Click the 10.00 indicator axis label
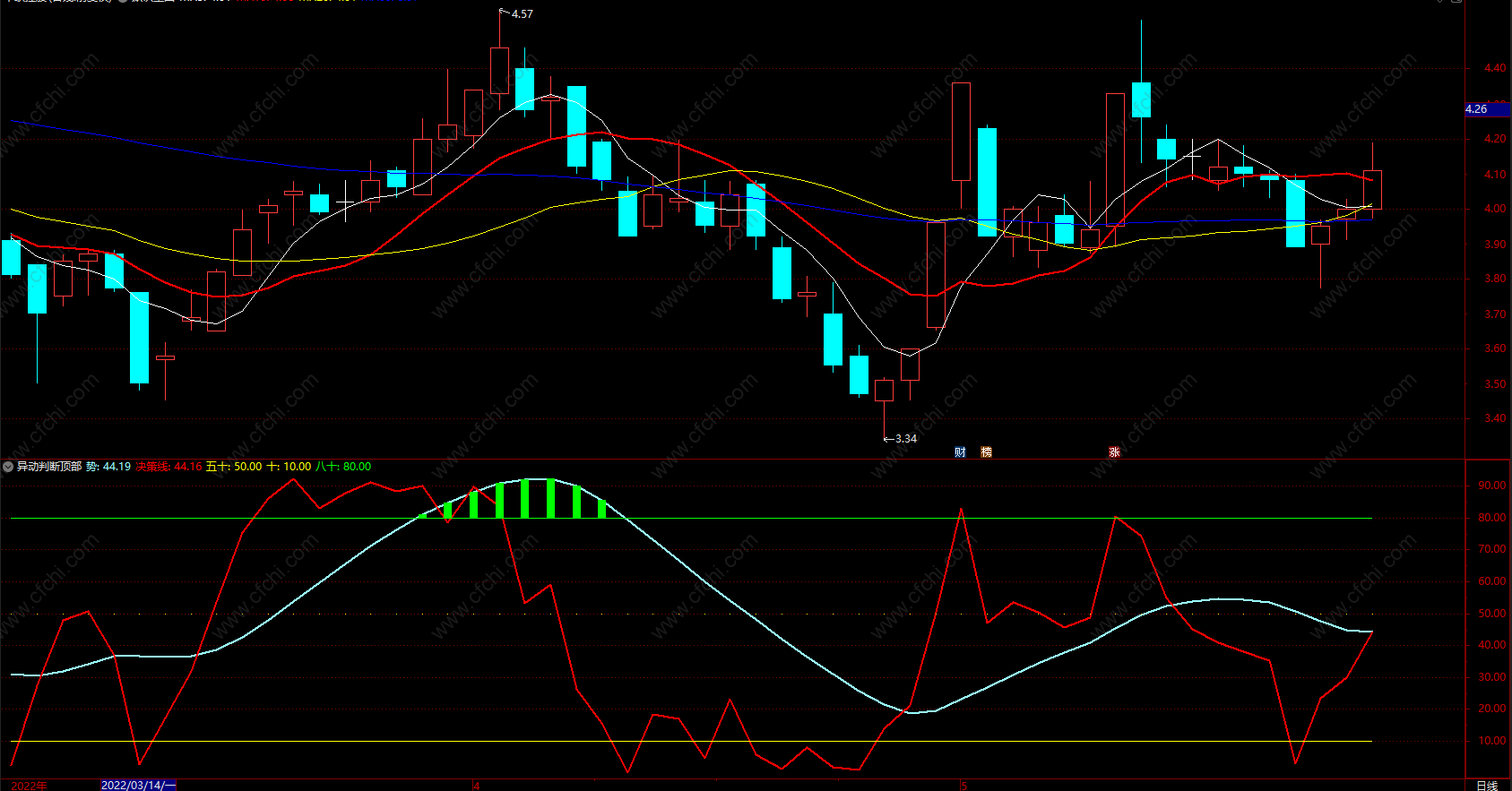The height and width of the screenshot is (791, 1512). click(1492, 741)
